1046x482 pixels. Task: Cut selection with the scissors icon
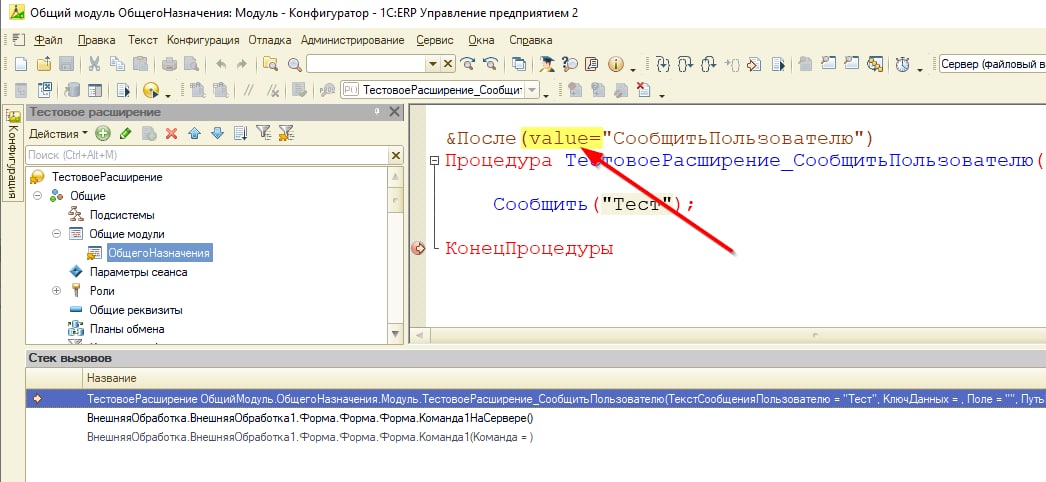pyautogui.click(x=94, y=64)
